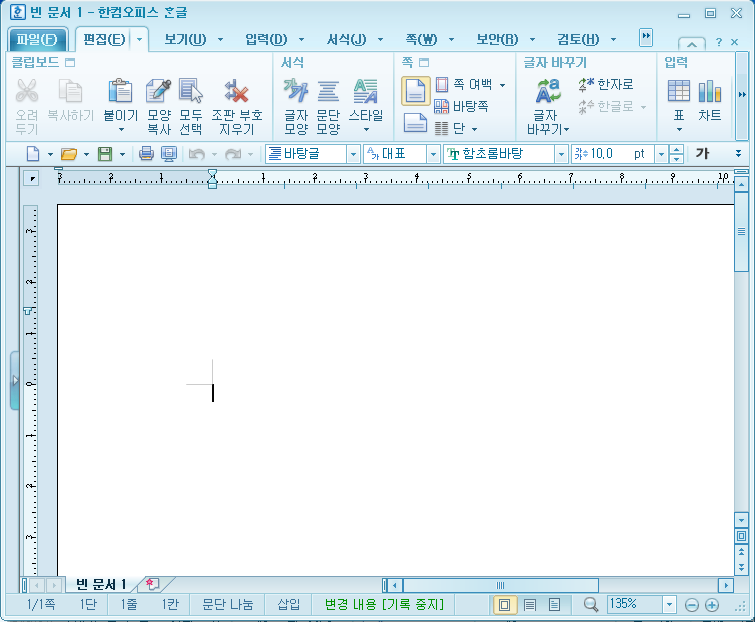Click the Open folder toolbar icon
The width and height of the screenshot is (755, 622).
pos(69,154)
